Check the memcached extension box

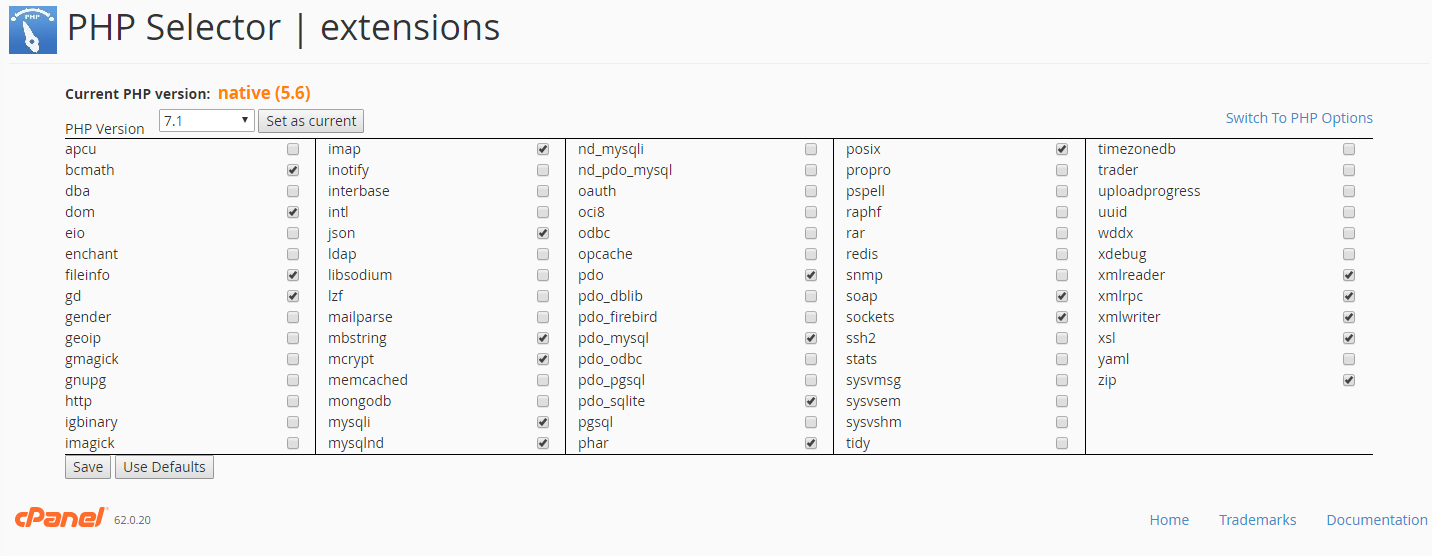pyautogui.click(x=543, y=380)
